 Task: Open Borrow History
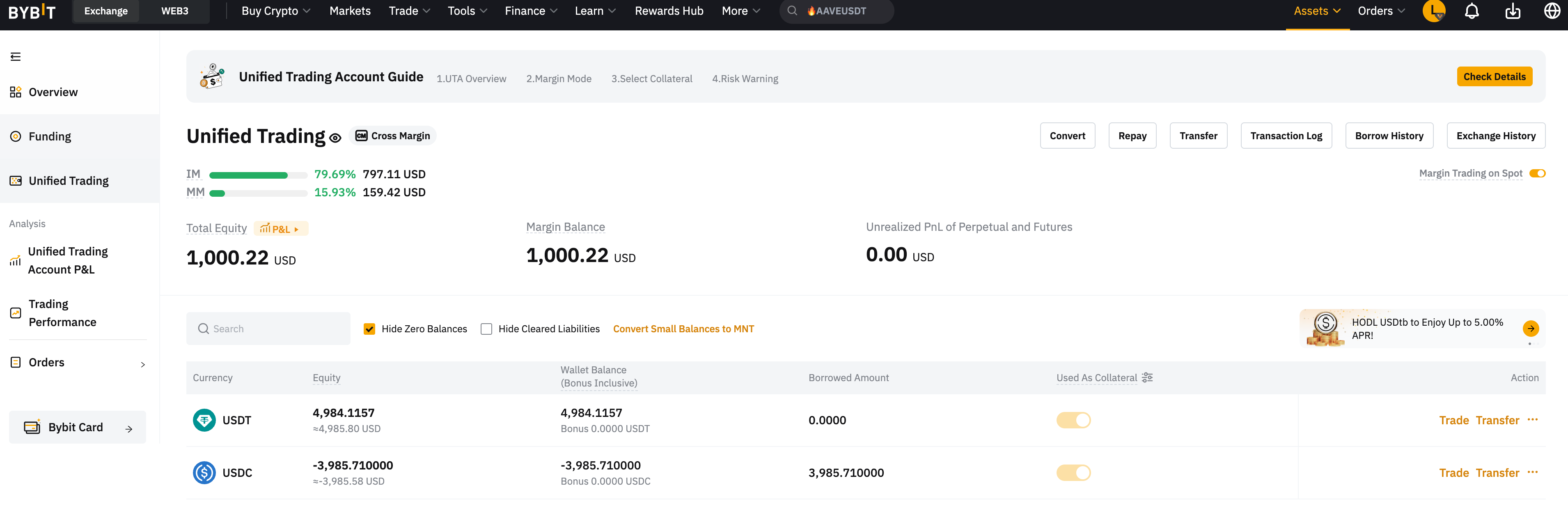coord(1389,136)
